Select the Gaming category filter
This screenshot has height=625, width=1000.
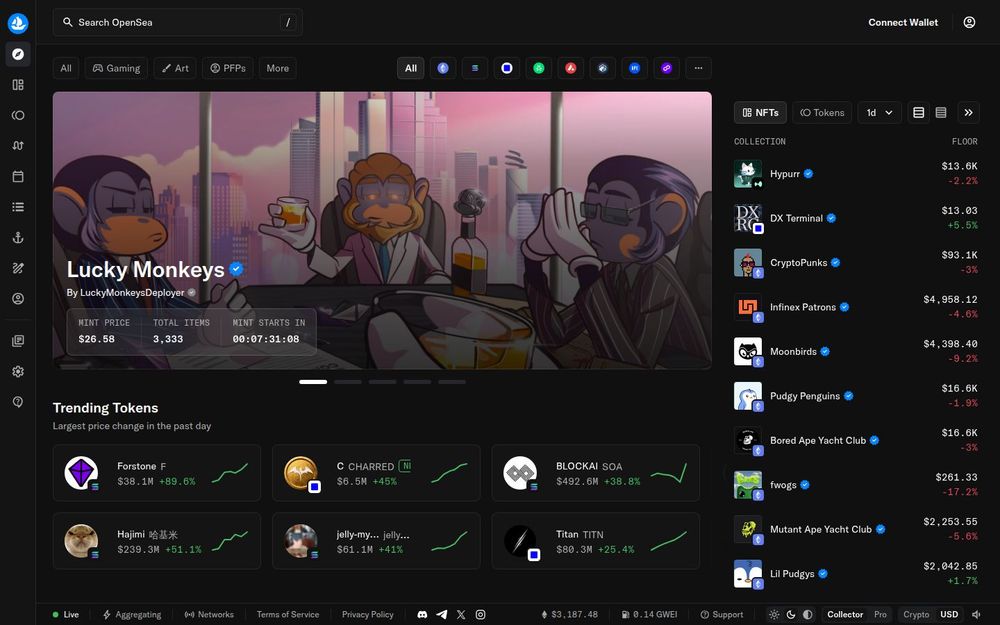[x=117, y=68]
